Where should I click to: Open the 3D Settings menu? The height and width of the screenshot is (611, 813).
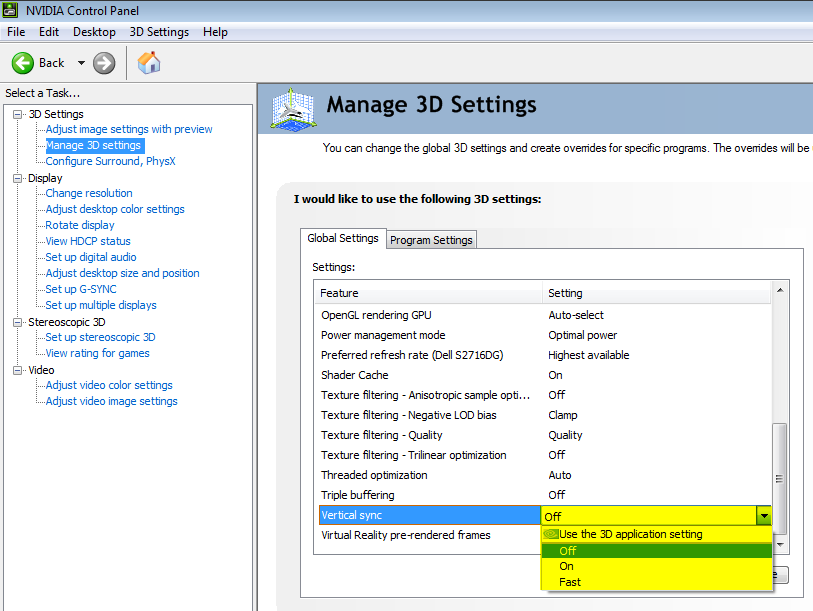coord(159,32)
